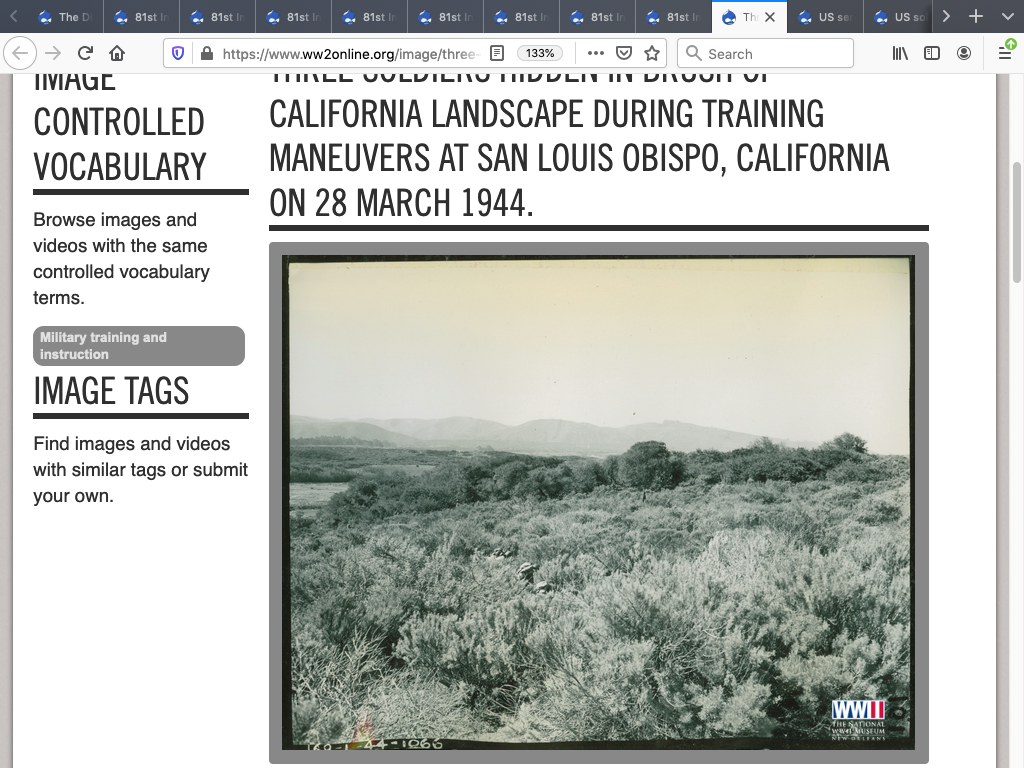Bookmark this page with star

click(x=652, y=54)
